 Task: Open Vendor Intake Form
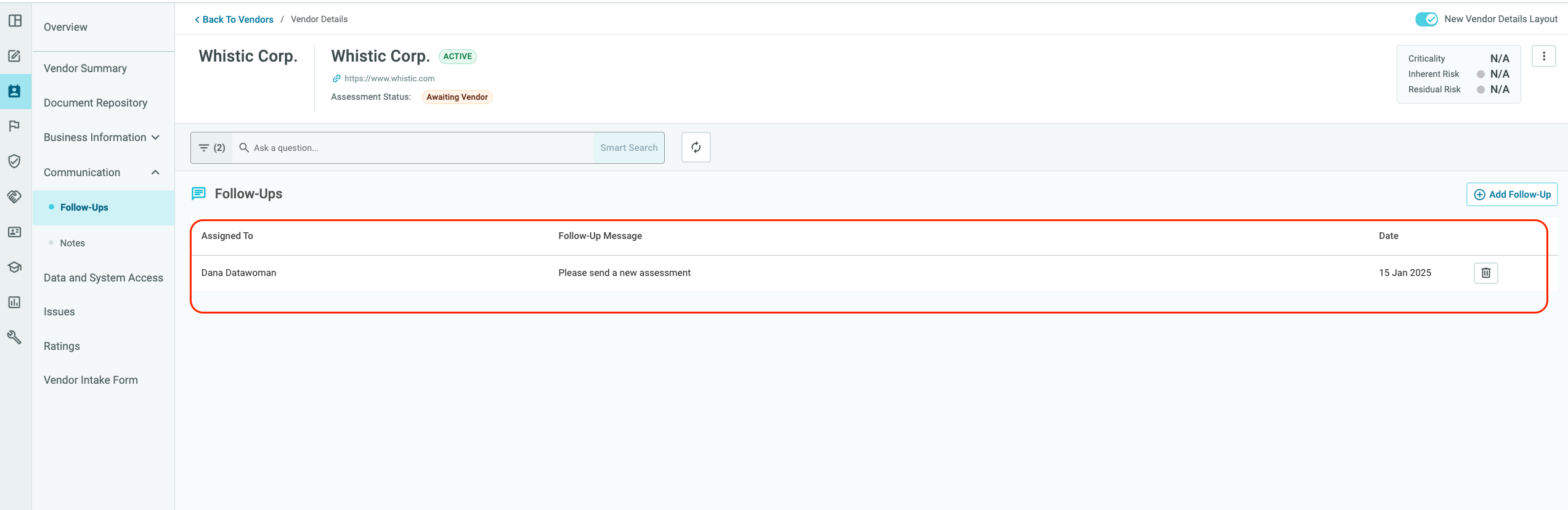[91, 380]
